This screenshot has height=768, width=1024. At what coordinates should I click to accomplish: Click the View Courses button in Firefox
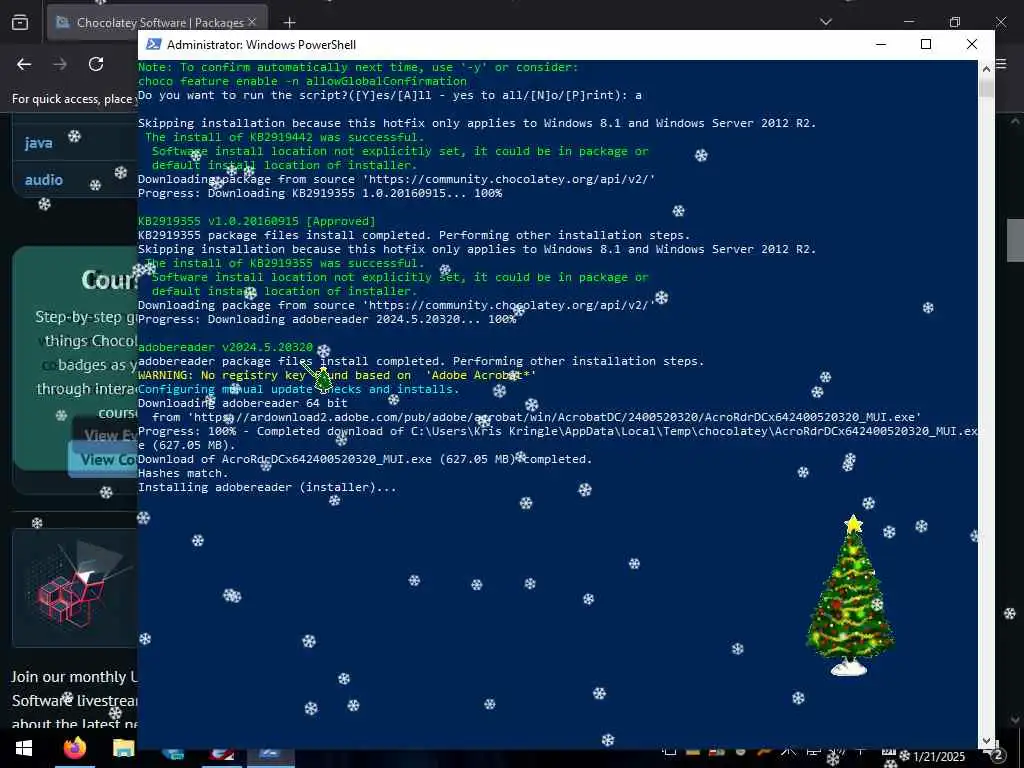coord(103,459)
